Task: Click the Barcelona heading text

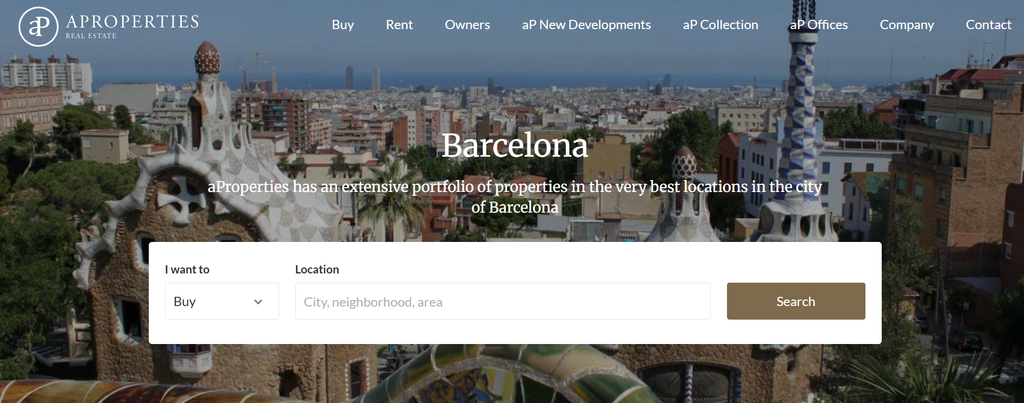Action: tap(515, 146)
